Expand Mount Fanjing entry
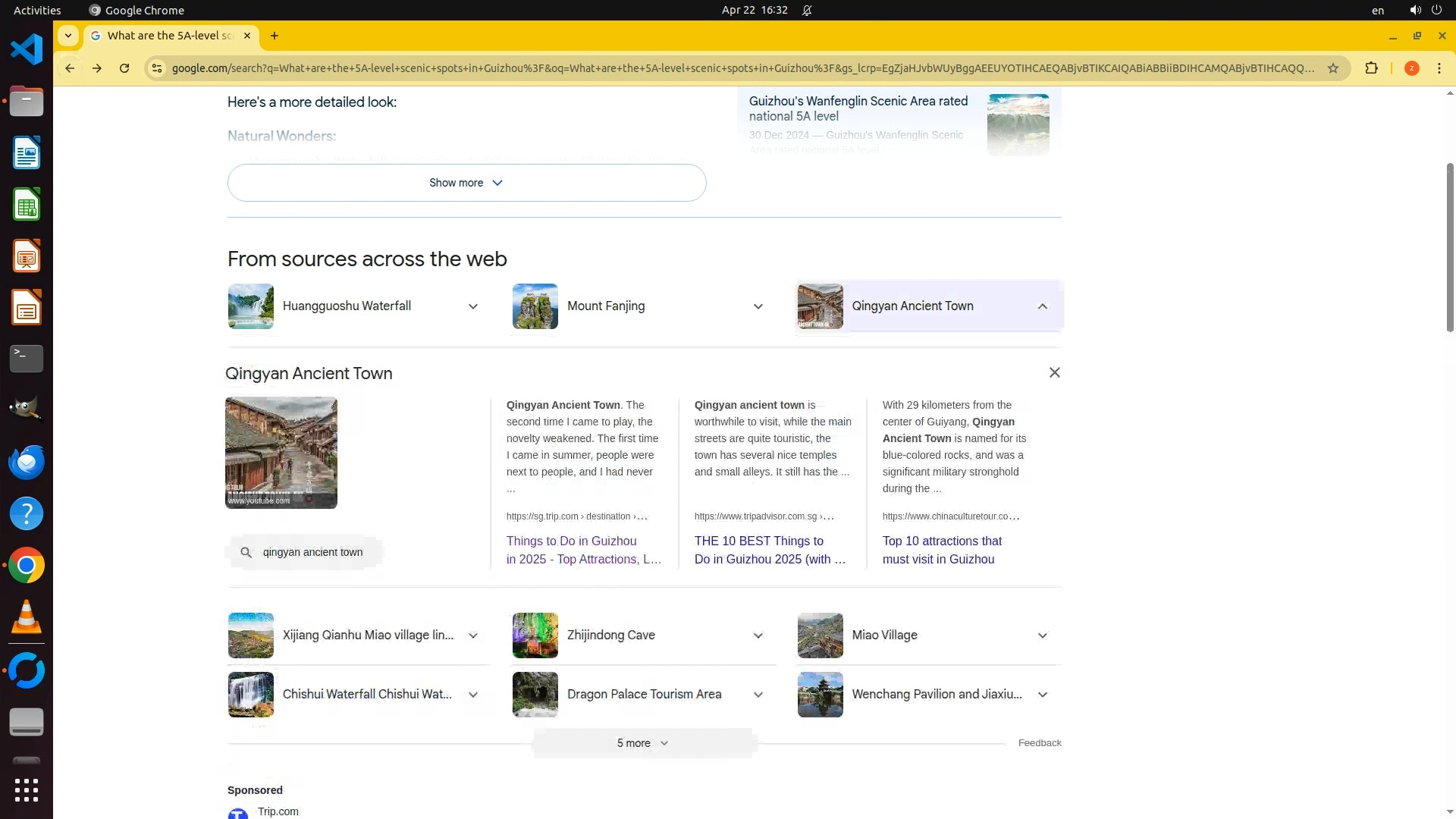1456x819 pixels. [x=758, y=306]
